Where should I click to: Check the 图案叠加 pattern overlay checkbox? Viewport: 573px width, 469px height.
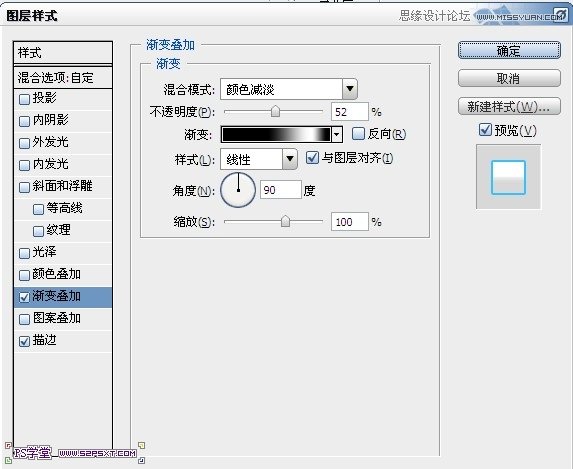coord(24,319)
